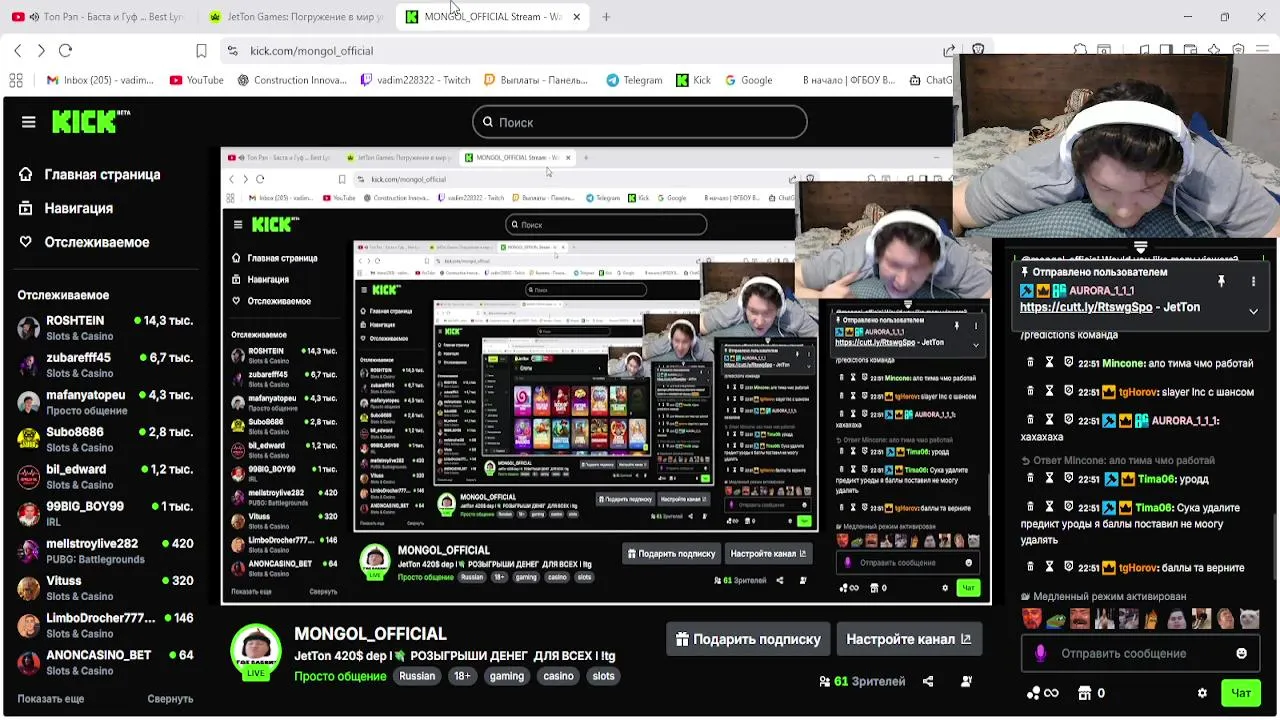Delete tgHorov's баллы та верните message
This screenshot has width=1280, height=720.
(1031, 567)
